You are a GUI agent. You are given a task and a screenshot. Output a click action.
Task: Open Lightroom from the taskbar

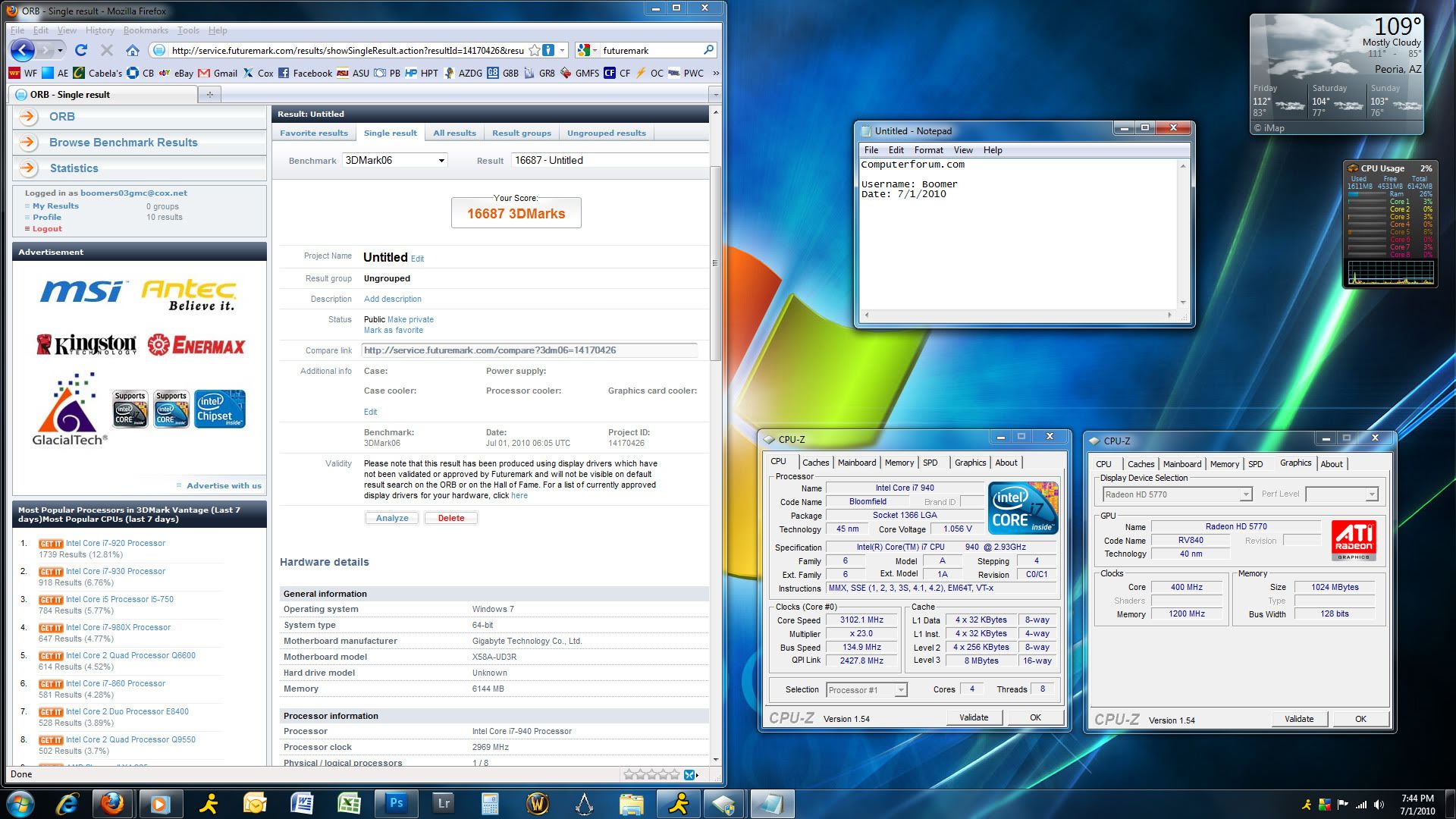(x=444, y=804)
